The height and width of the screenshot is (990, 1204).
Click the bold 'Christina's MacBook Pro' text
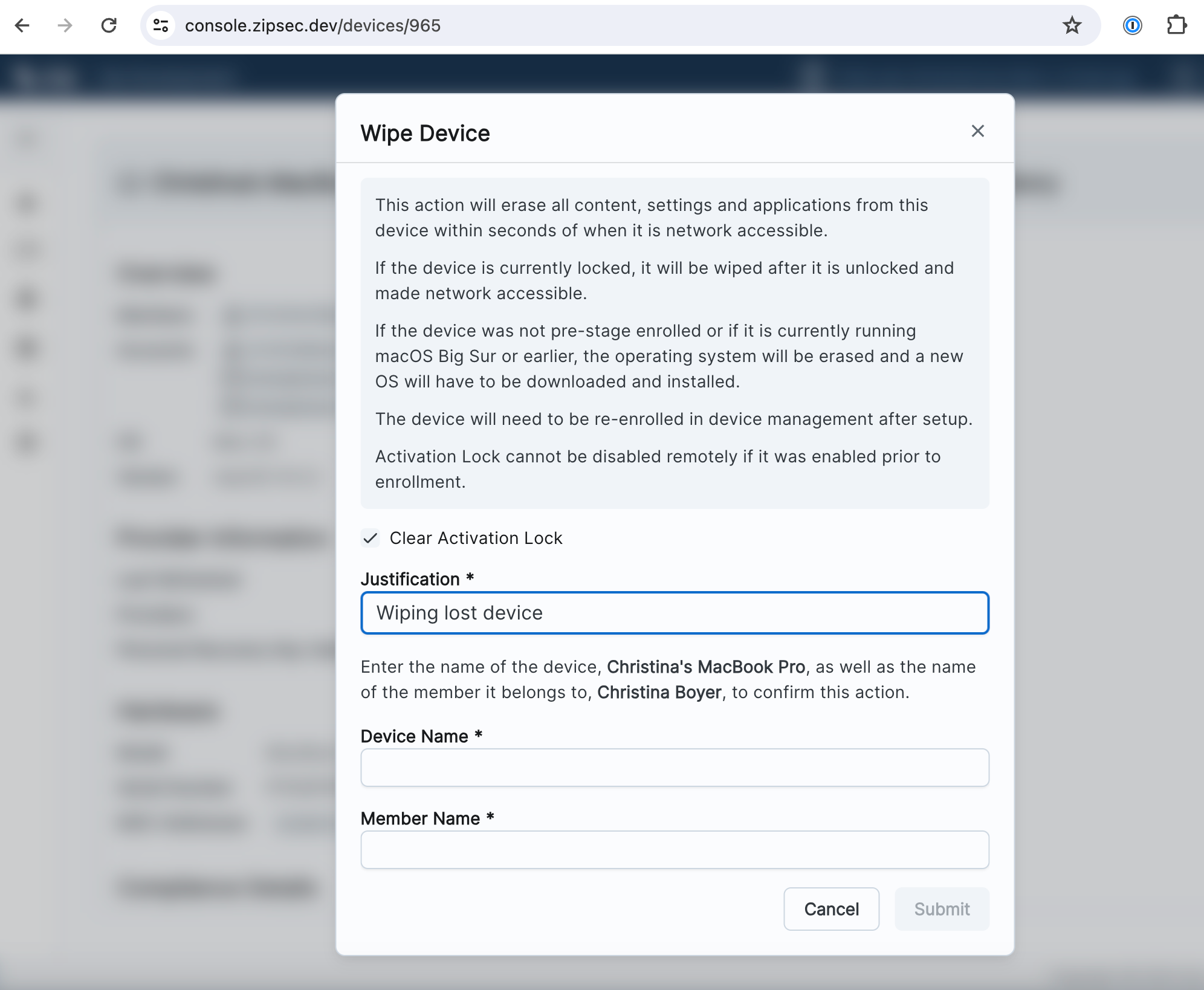point(706,667)
